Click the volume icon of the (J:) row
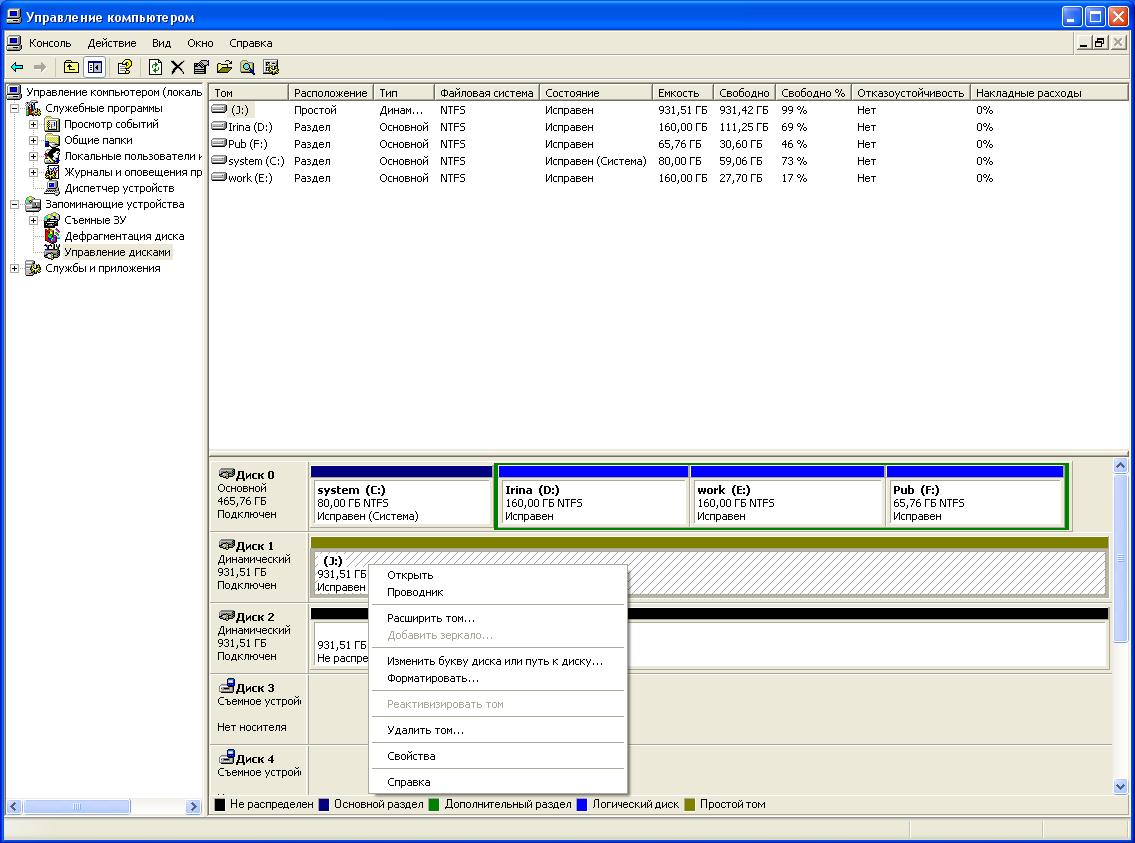Screen dimensions: 1135x843 219,109
